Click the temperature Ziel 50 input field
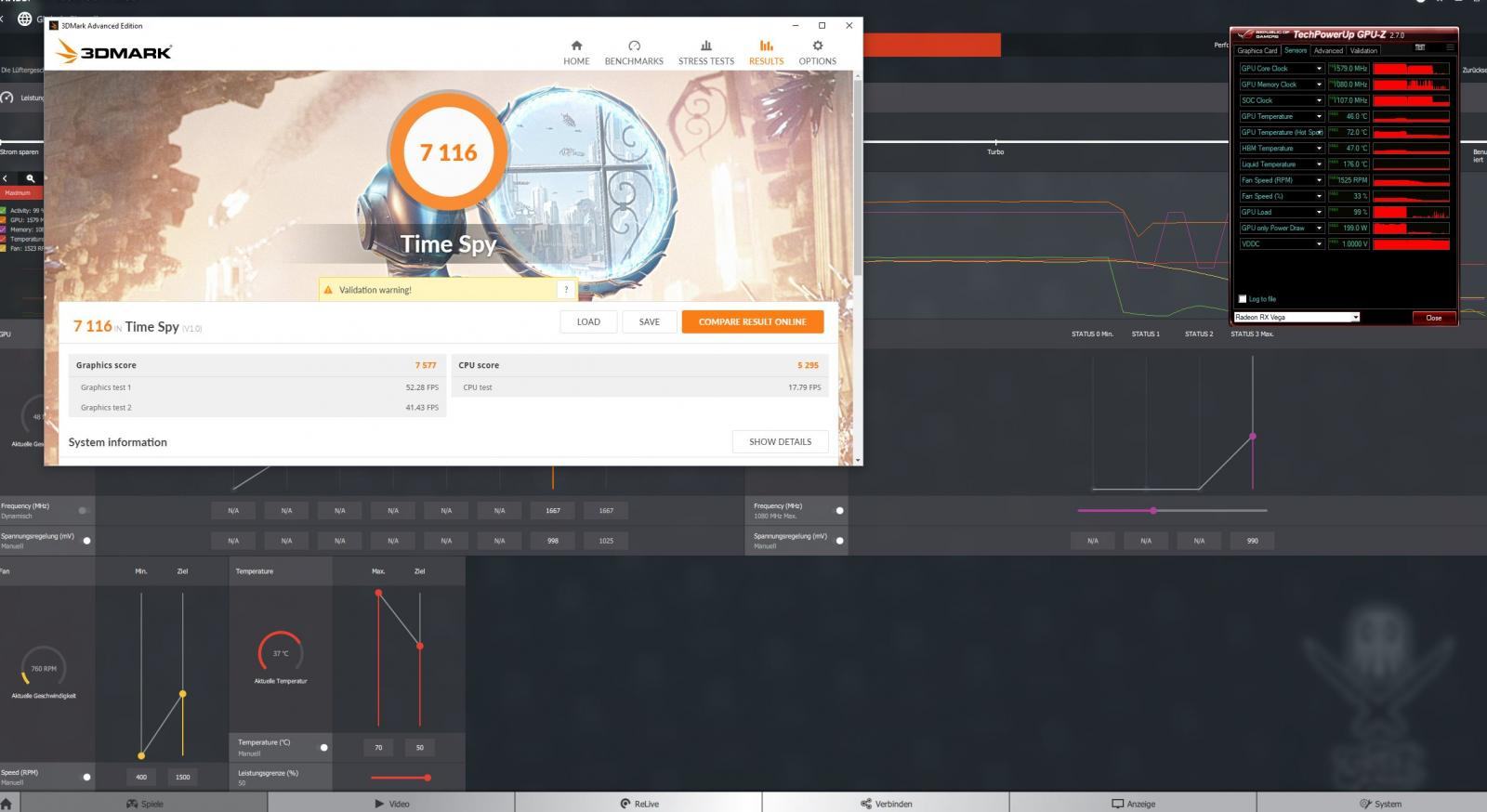This screenshot has width=1487, height=812. coord(420,747)
